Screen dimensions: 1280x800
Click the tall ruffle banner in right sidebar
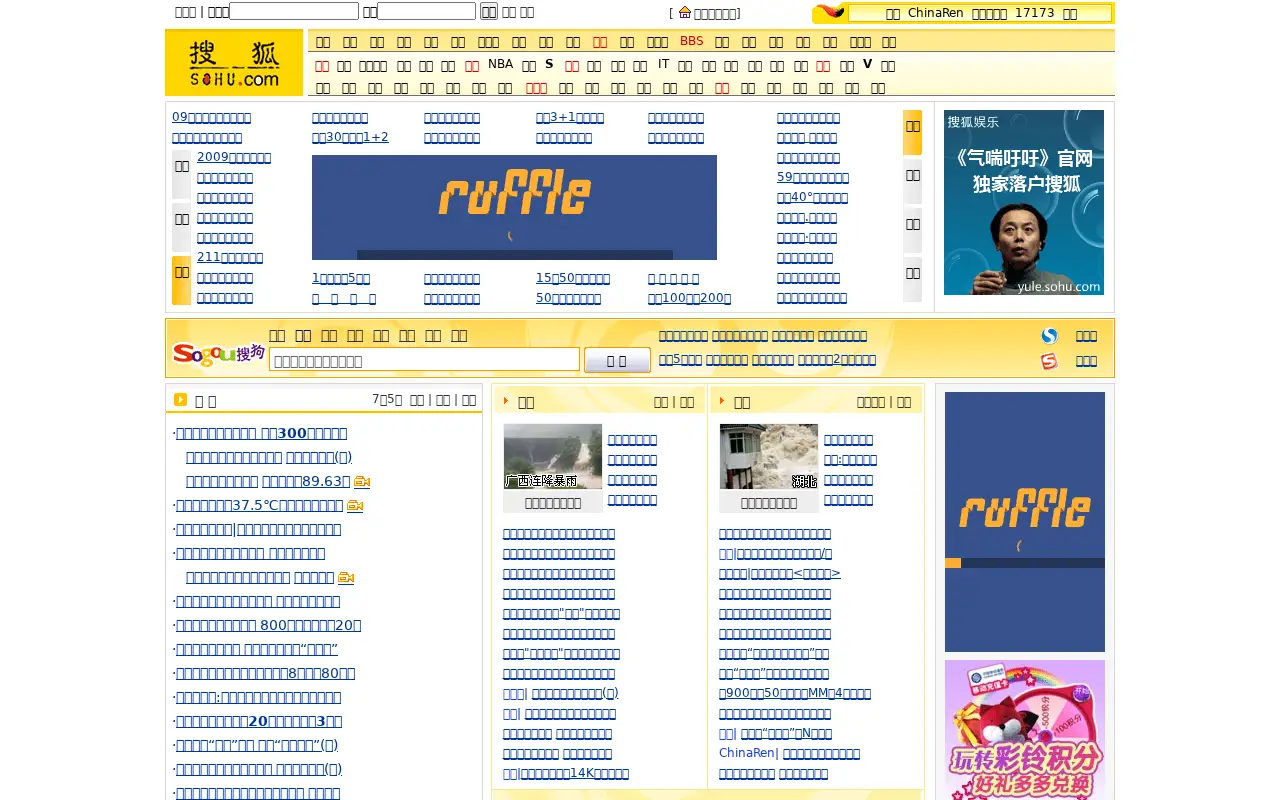pos(1025,522)
